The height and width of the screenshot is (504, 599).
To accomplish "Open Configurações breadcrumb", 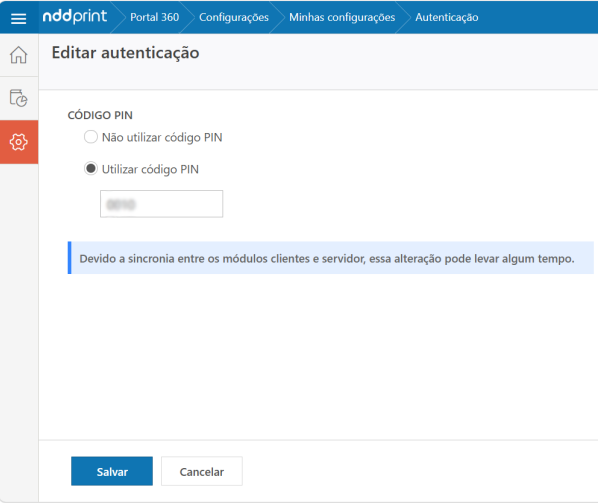I will (234, 17).
